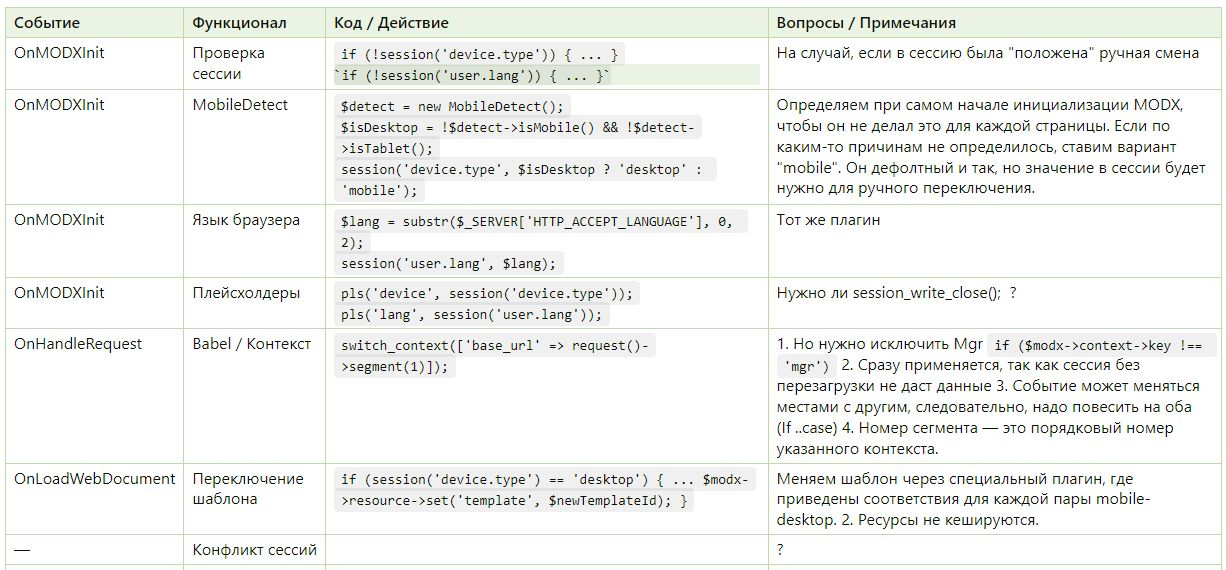The height and width of the screenshot is (570, 1226).
Task: Click the "Проверка сессии" cell
Action: 229,63
